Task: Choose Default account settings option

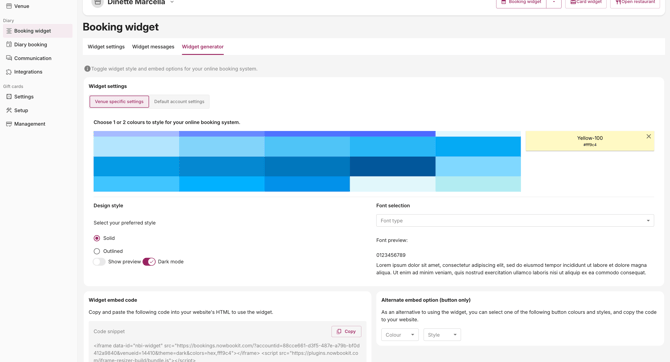Action: pos(179,102)
